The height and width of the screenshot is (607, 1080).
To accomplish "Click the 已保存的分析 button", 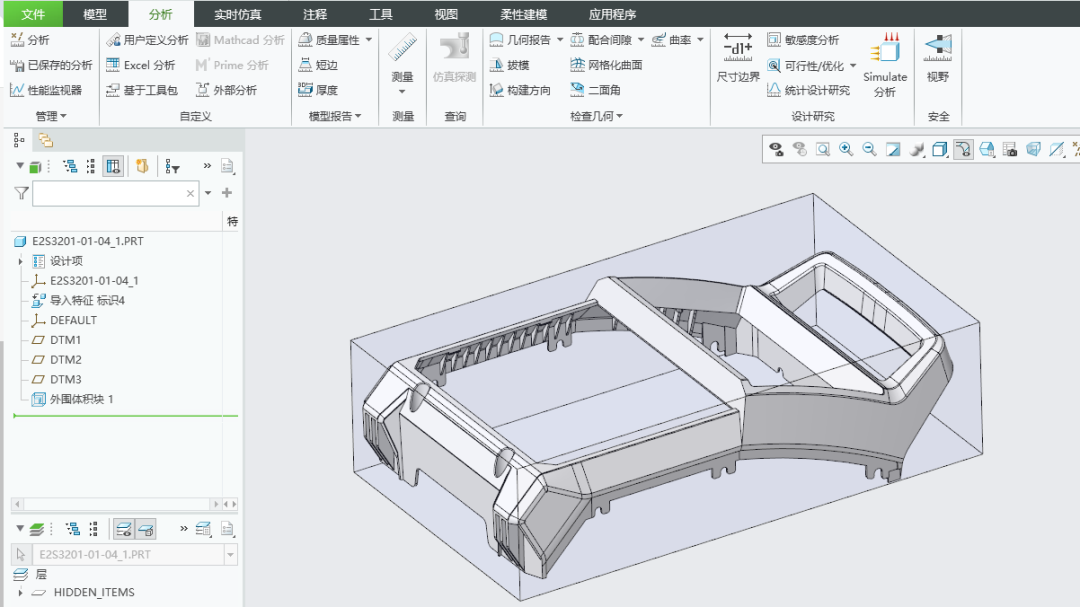I will [51, 65].
